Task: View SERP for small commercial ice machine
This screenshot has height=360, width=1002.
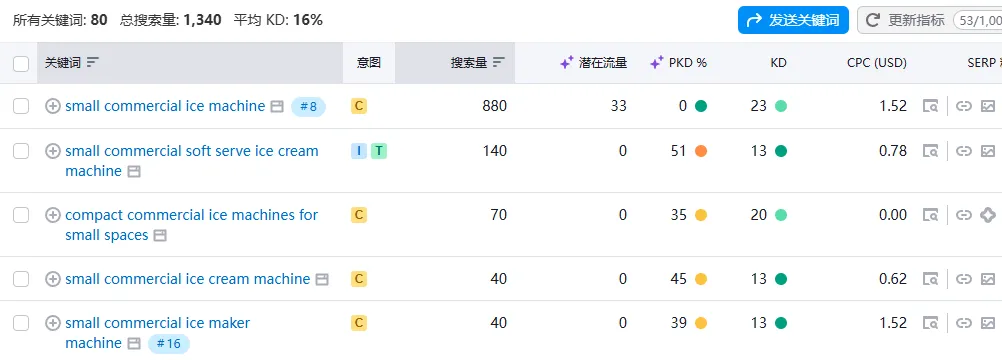Action: 930,106
